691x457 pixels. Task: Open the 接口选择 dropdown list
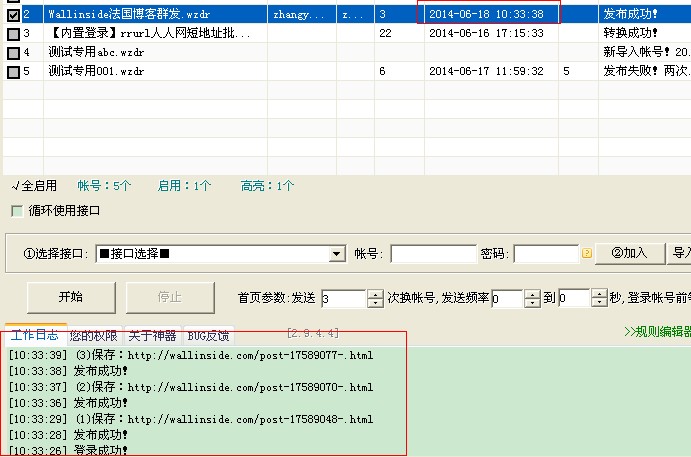point(337,254)
